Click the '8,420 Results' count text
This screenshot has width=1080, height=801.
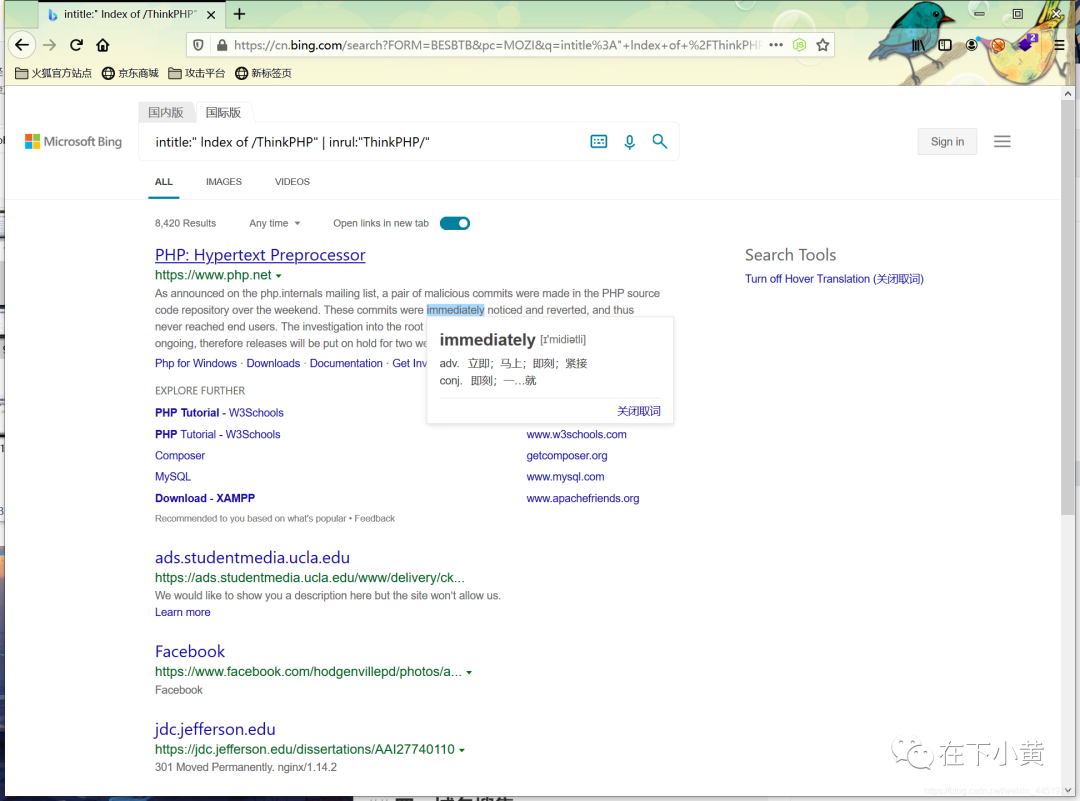[x=185, y=223]
